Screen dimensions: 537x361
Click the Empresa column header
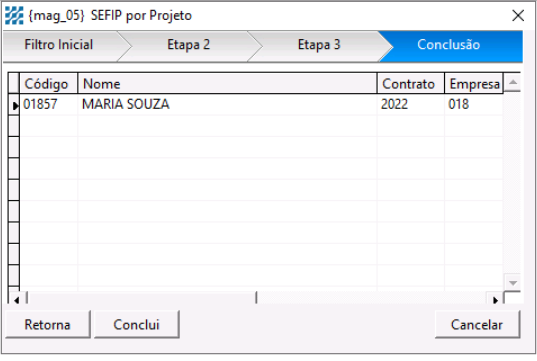point(474,83)
